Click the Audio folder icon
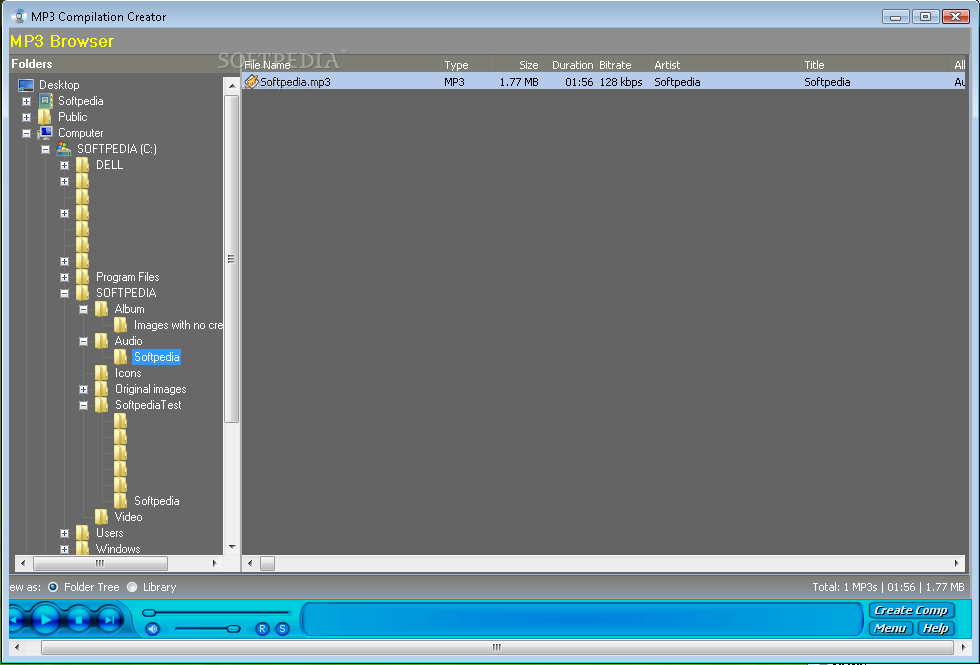This screenshot has height=665, width=980. click(x=101, y=341)
